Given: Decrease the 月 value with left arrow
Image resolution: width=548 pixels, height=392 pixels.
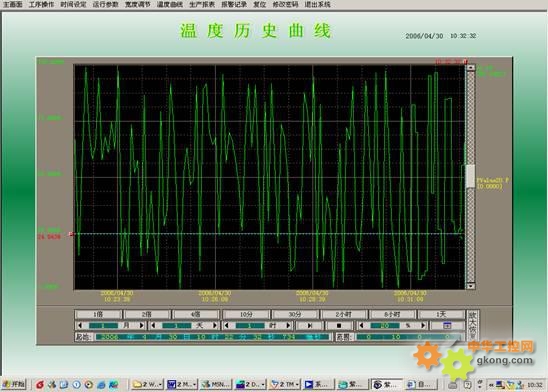Looking at the screenshot, I should (80, 326).
